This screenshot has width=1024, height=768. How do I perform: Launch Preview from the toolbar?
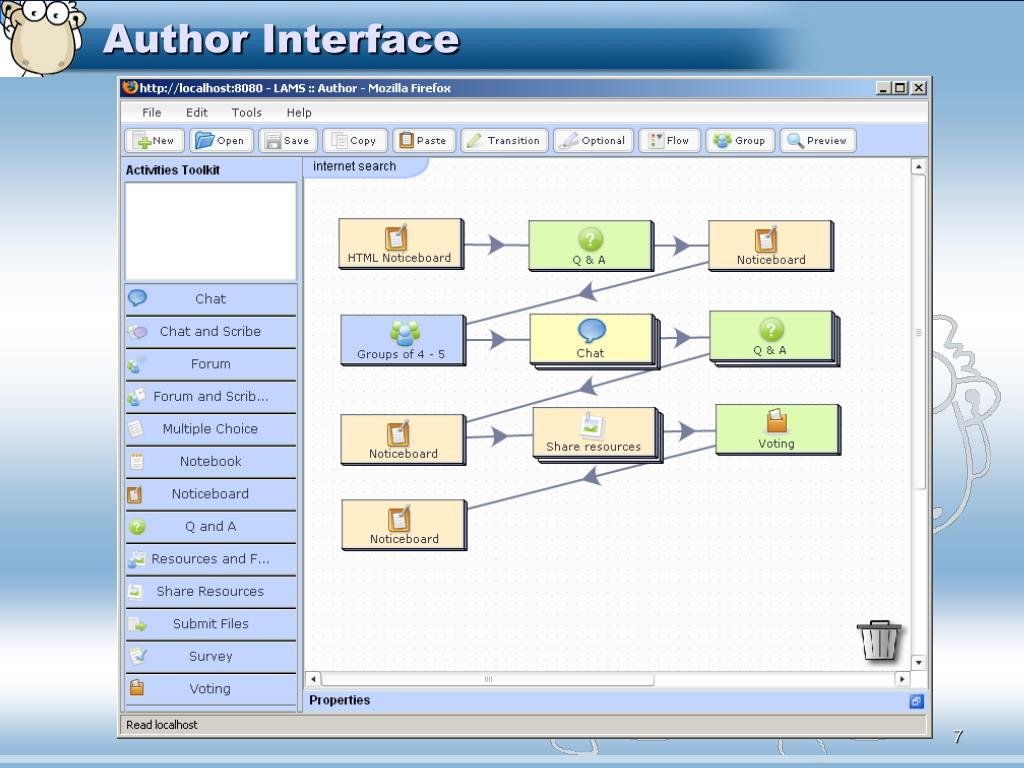pyautogui.click(x=818, y=140)
